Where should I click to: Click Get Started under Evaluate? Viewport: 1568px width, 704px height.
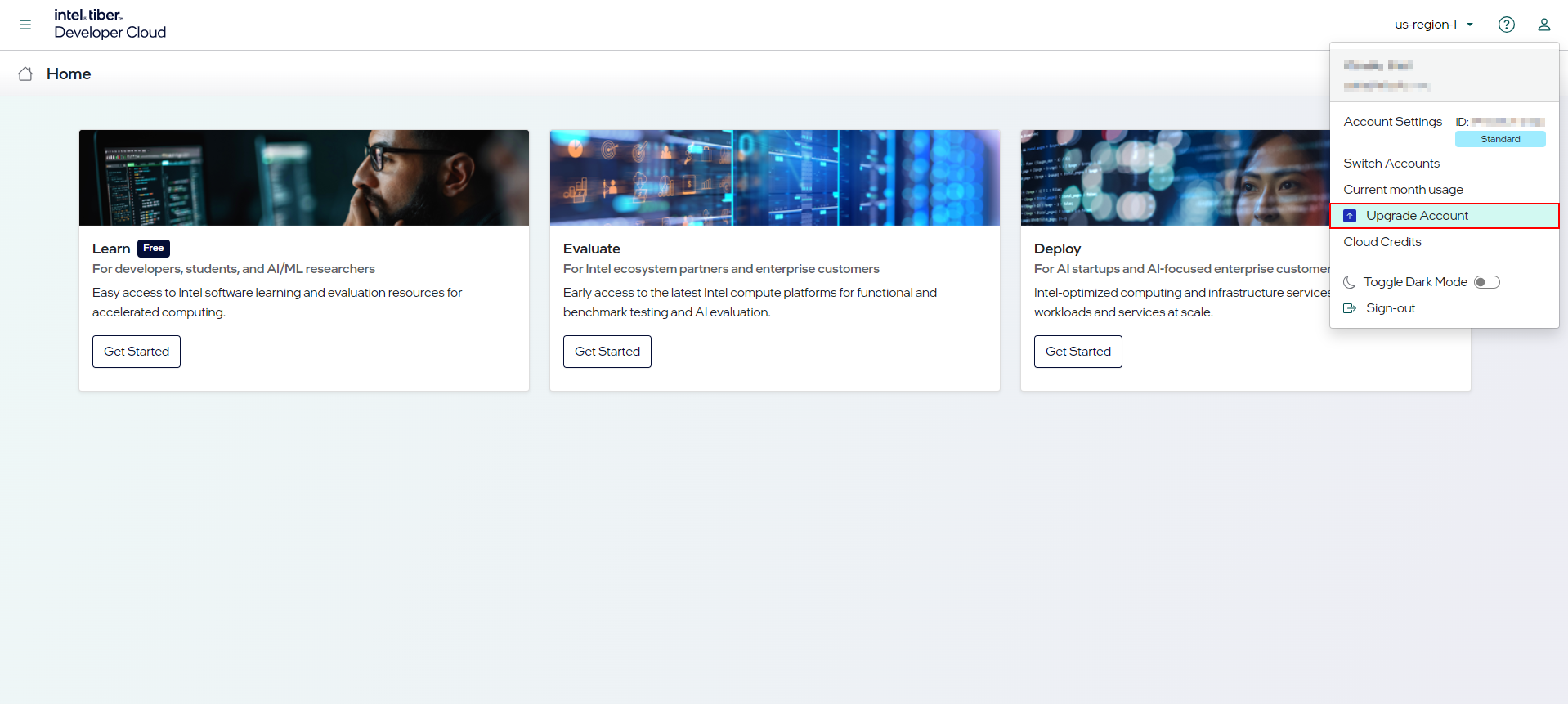coord(607,352)
